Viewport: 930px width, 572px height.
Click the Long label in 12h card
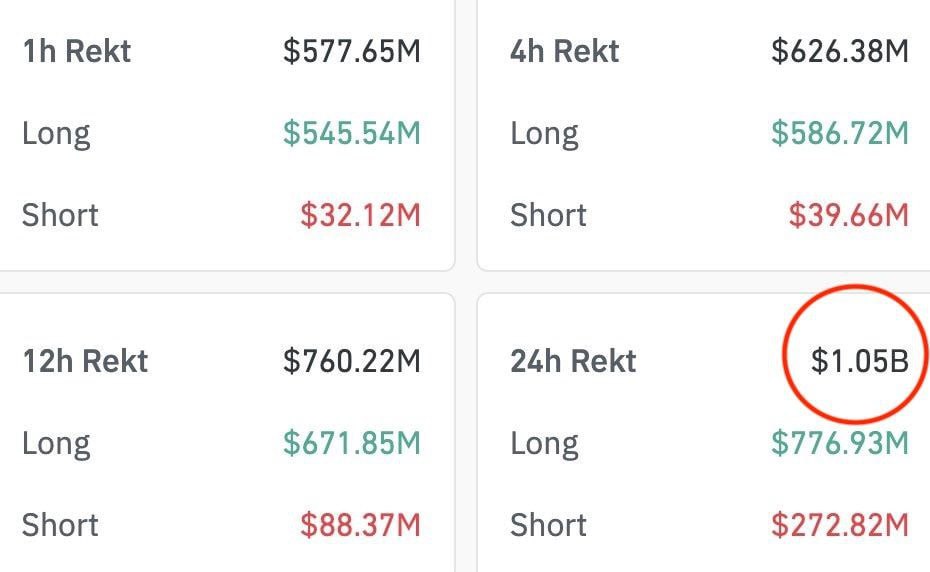56,443
